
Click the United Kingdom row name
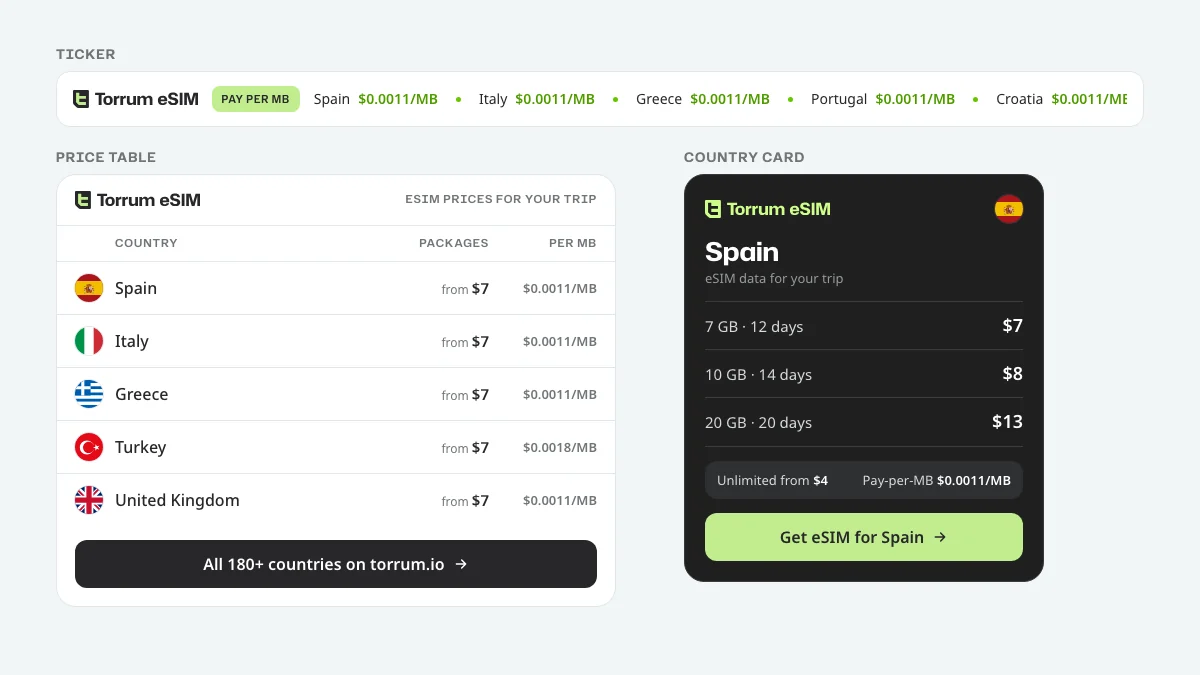pyautogui.click(x=177, y=500)
